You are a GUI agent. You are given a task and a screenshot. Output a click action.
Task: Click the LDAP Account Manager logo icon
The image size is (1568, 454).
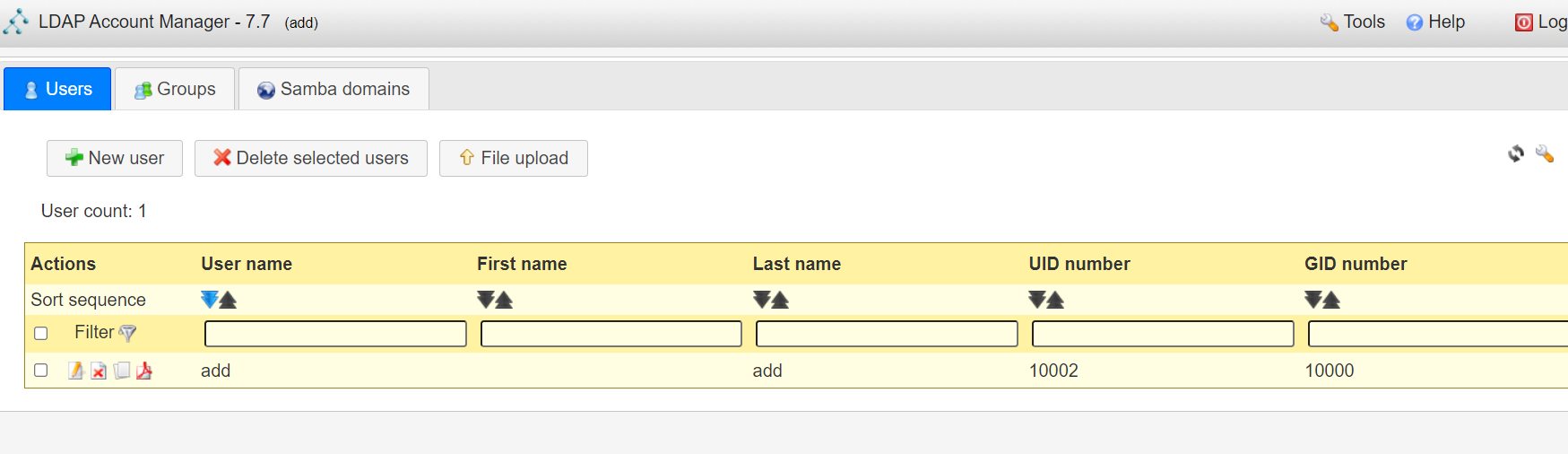click(x=16, y=22)
